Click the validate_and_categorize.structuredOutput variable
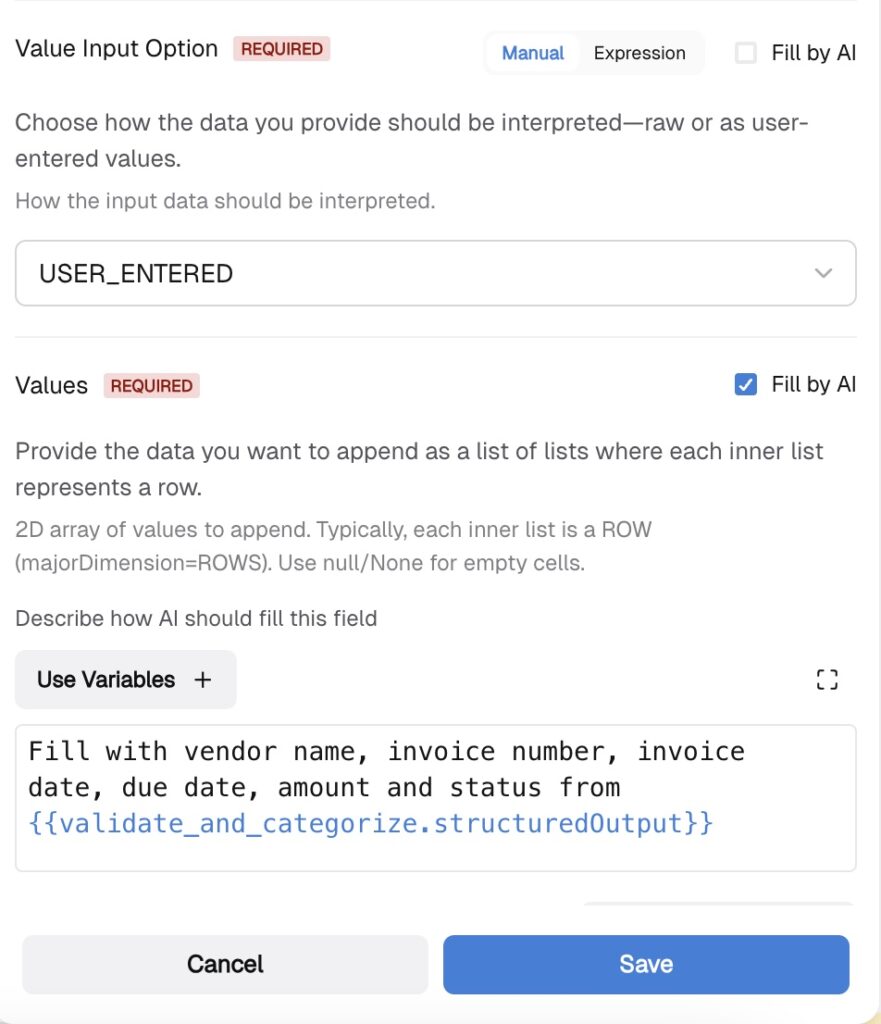This screenshot has height=1024, width=881. [x=370, y=823]
